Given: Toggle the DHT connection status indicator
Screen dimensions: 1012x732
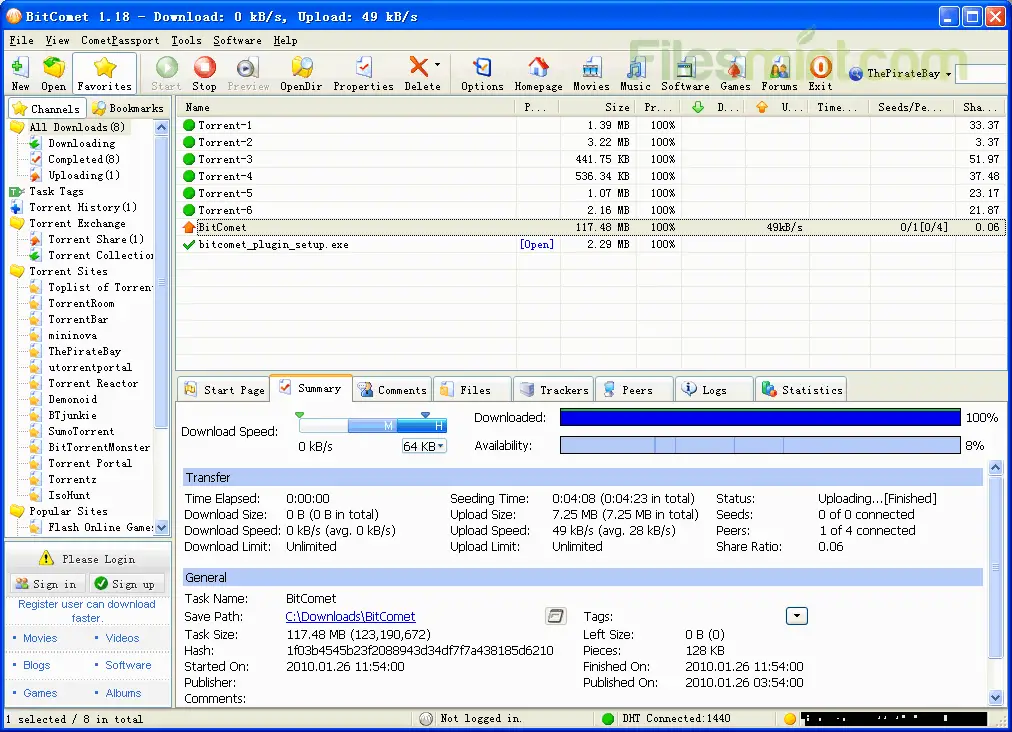Looking at the screenshot, I should [608, 718].
